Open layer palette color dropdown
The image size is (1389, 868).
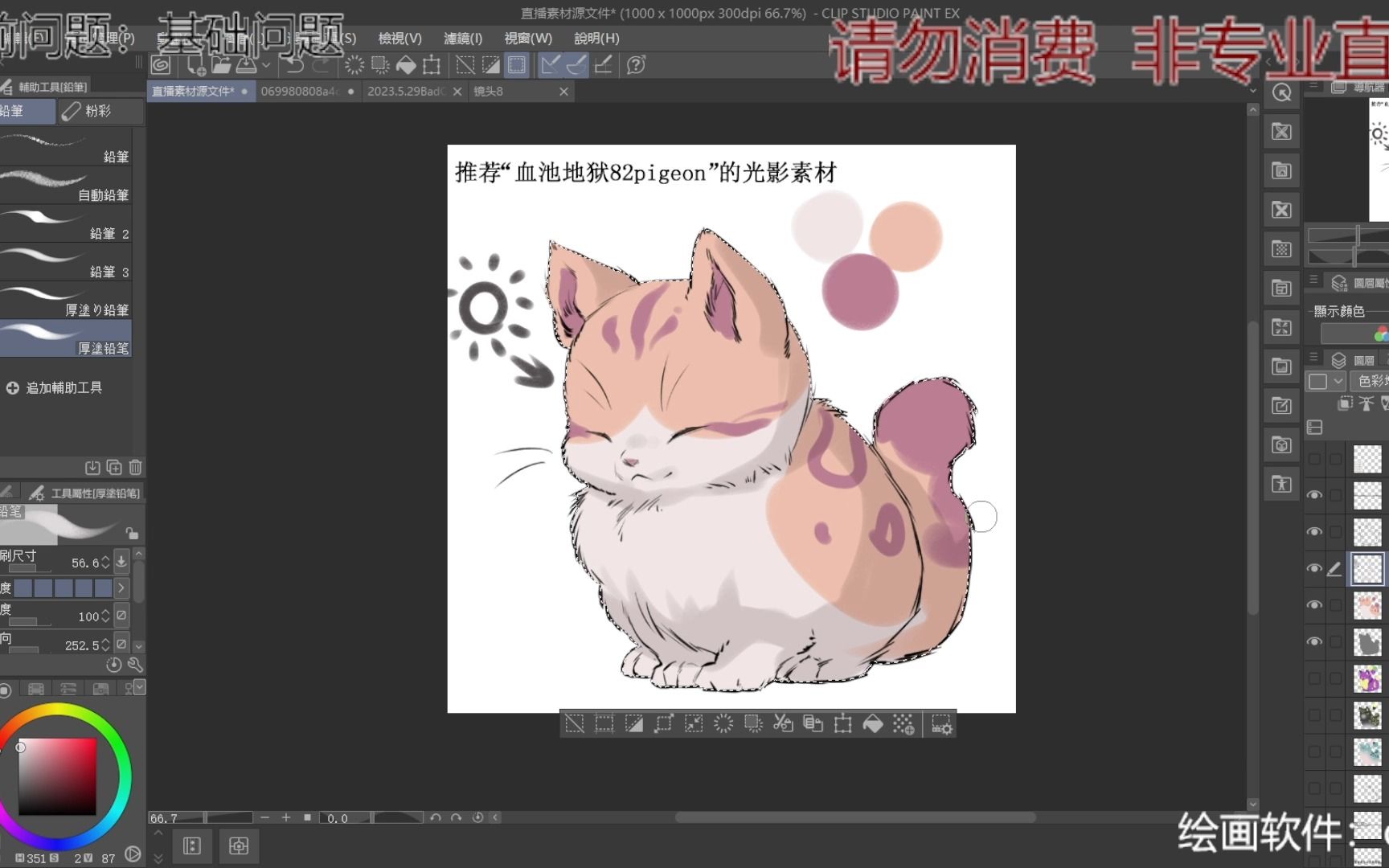tap(1326, 381)
